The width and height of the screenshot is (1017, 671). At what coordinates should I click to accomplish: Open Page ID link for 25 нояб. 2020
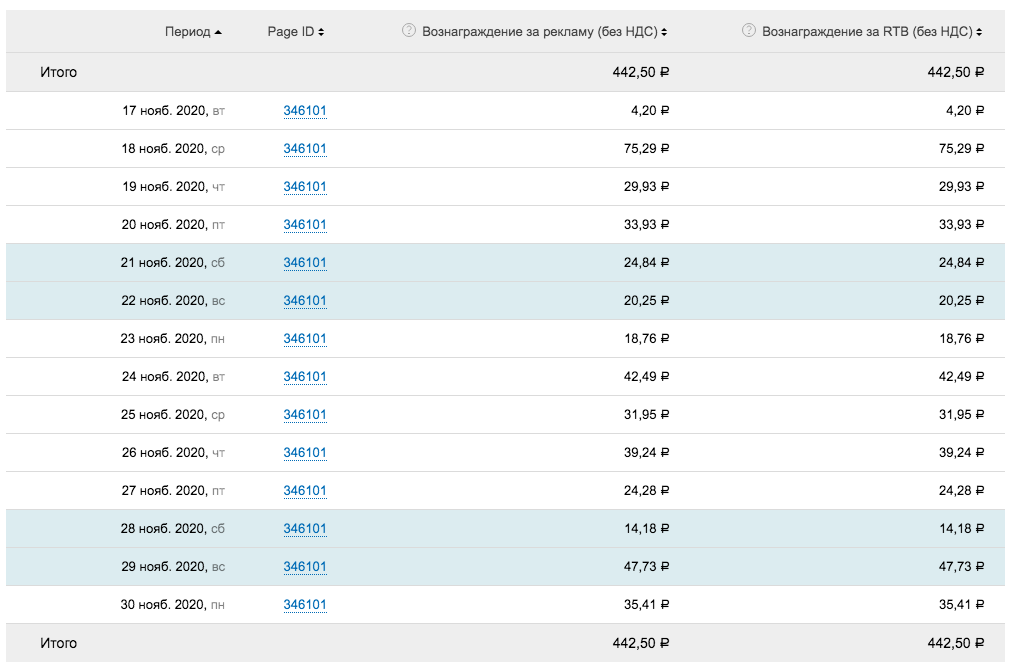(305, 415)
